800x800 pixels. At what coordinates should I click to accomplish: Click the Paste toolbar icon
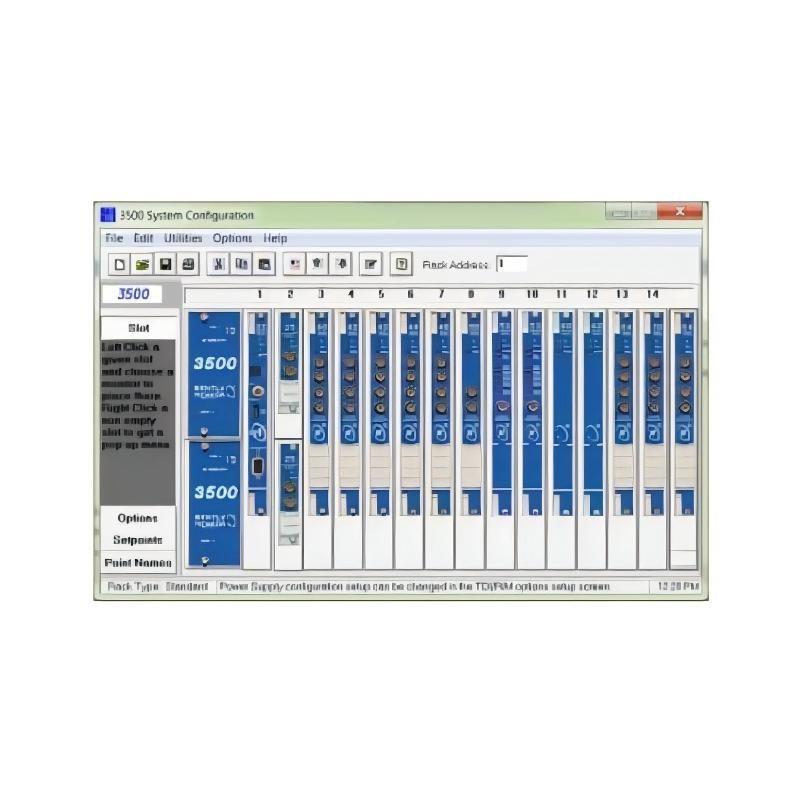click(264, 265)
